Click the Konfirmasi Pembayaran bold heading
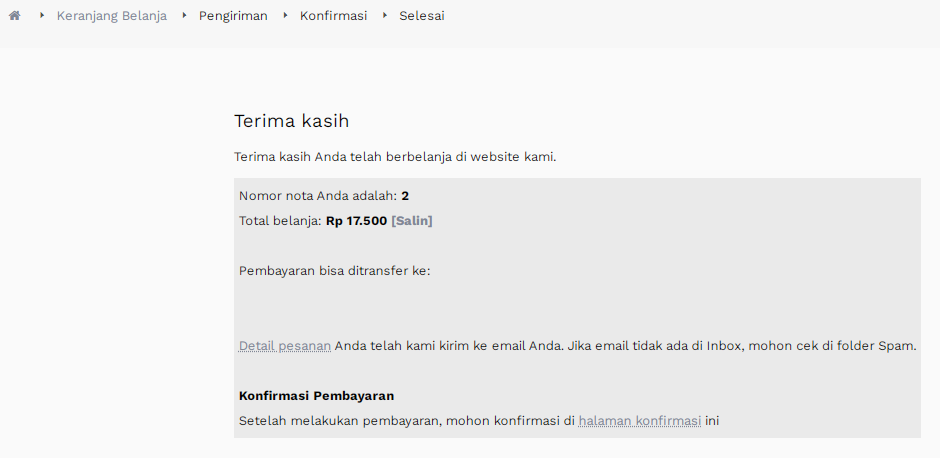This screenshot has width=940, height=458. 317,396
